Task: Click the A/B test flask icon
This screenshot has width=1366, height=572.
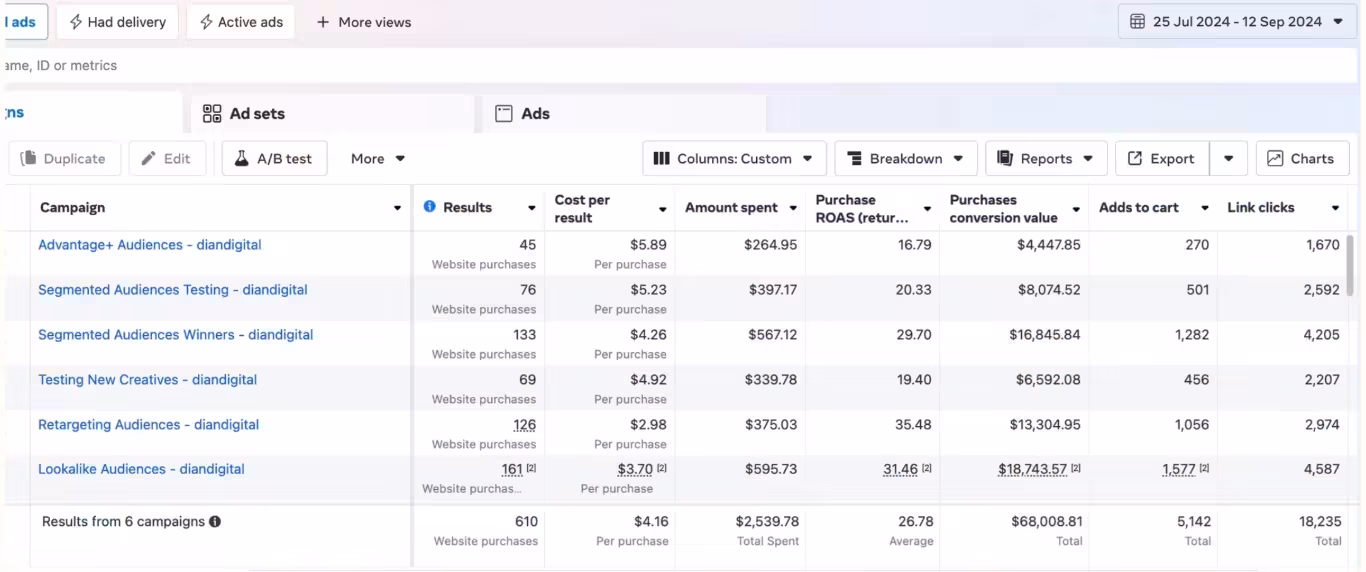Action: [x=241, y=158]
